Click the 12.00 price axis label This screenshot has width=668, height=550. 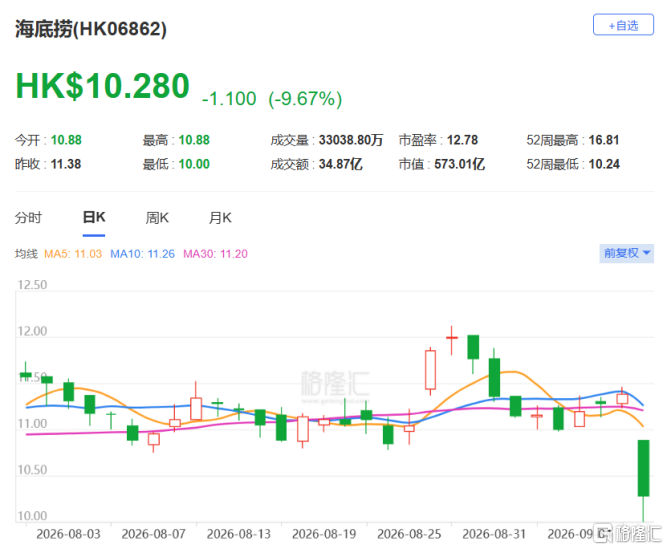[x=32, y=331]
